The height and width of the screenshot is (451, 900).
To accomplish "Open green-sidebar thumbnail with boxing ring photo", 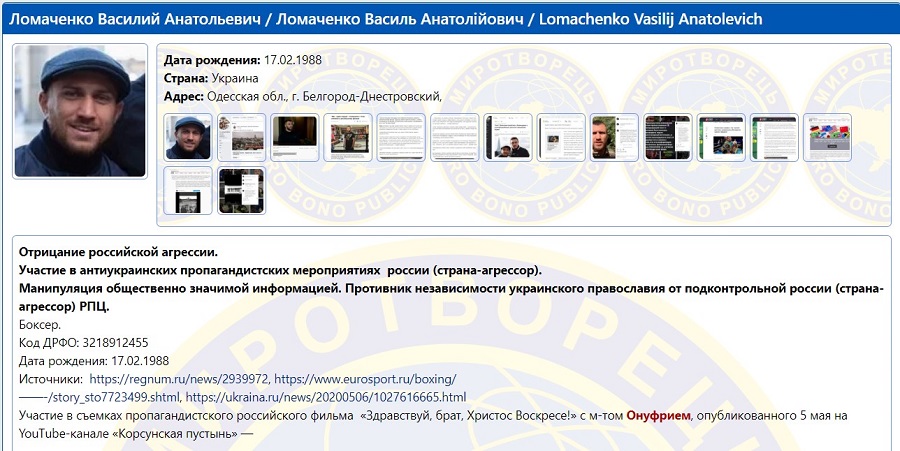I will [x=721, y=138].
